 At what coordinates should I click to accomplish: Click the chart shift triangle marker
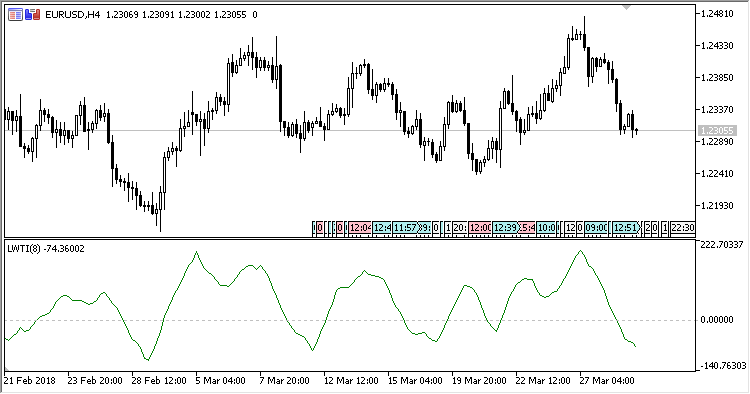(626, 7)
